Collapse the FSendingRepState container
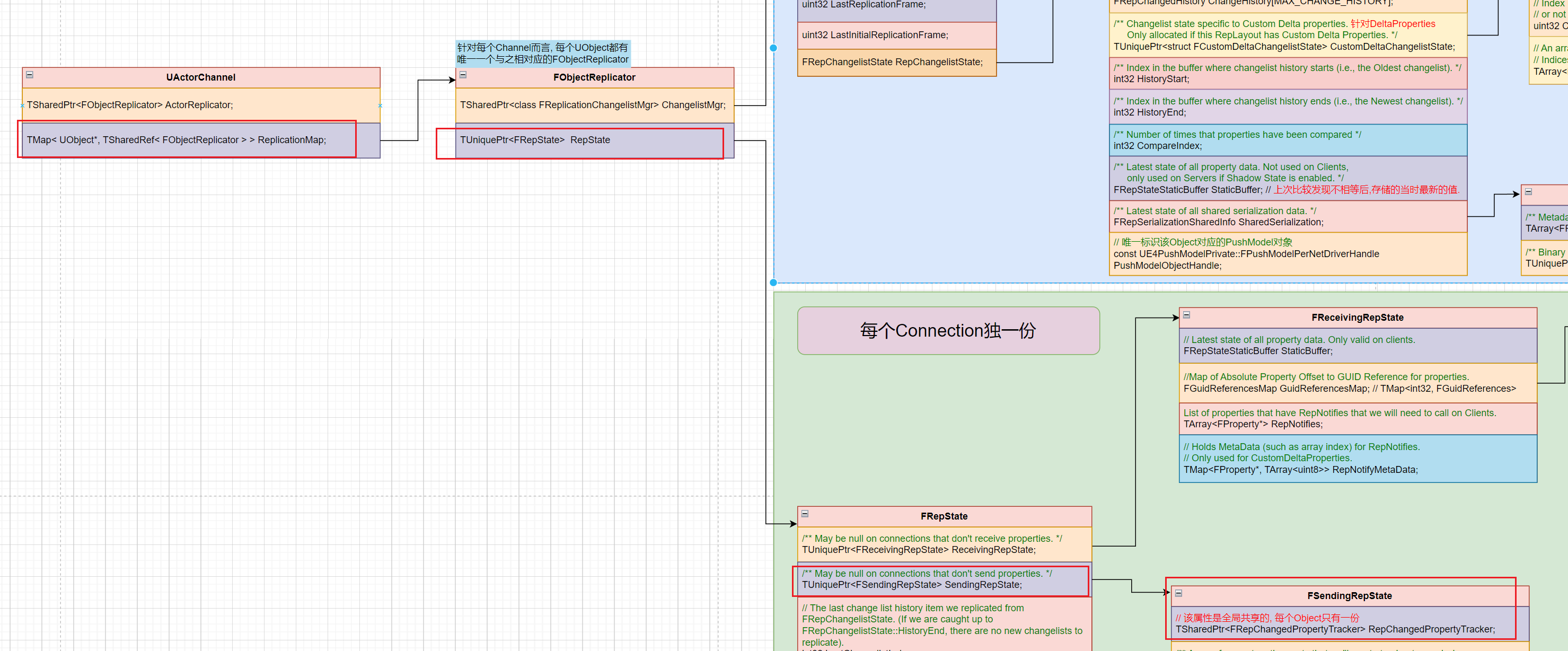 [1178, 593]
